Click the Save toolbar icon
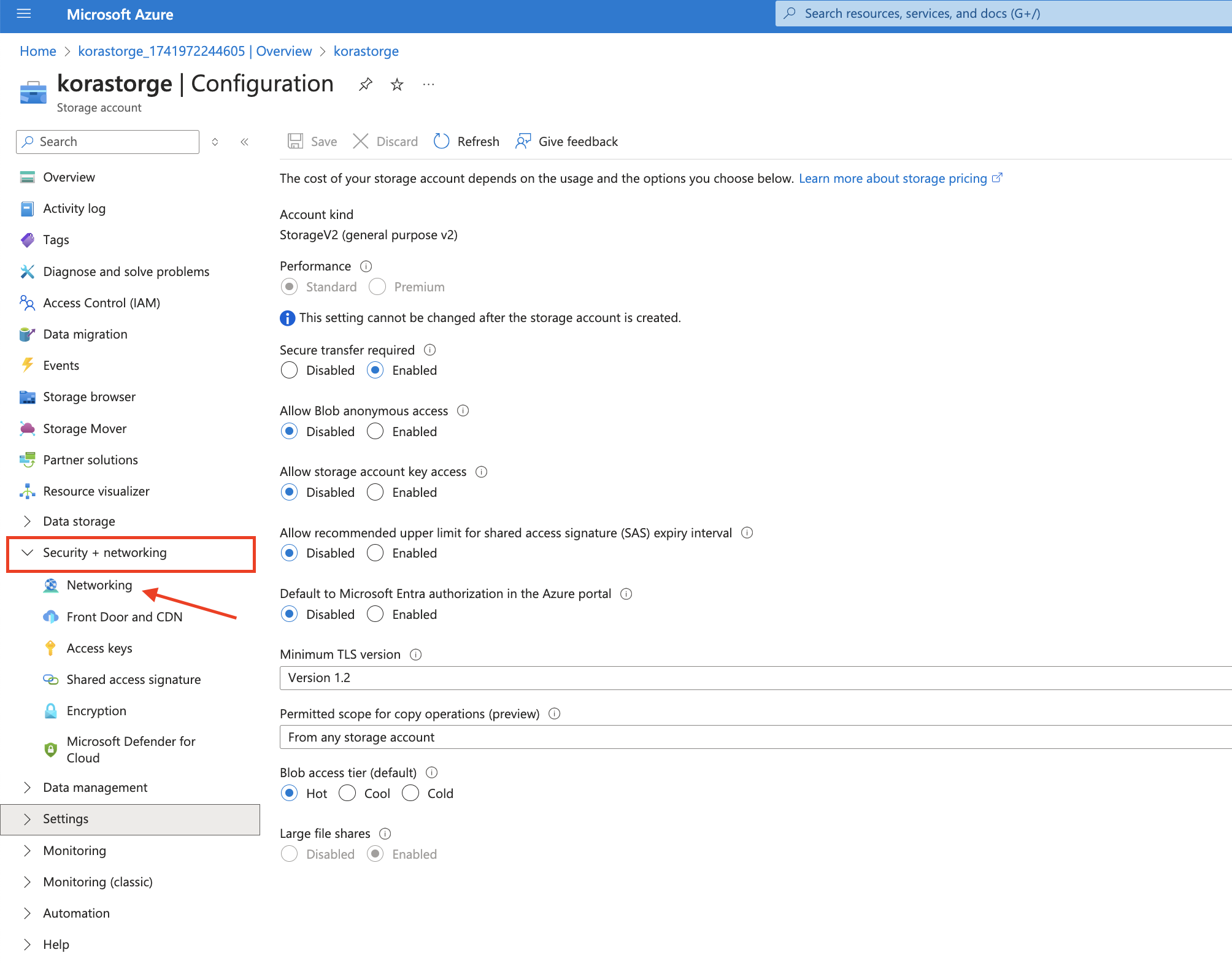1232x963 pixels. tap(295, 141)
